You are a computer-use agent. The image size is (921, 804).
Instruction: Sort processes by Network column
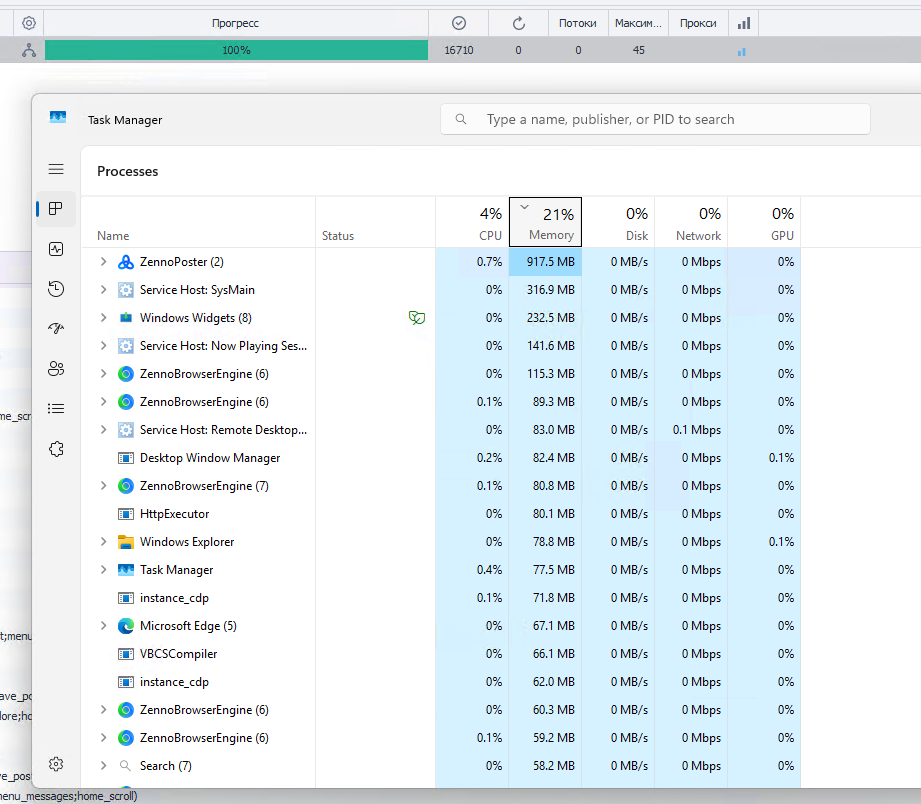(x=691, y=222)
